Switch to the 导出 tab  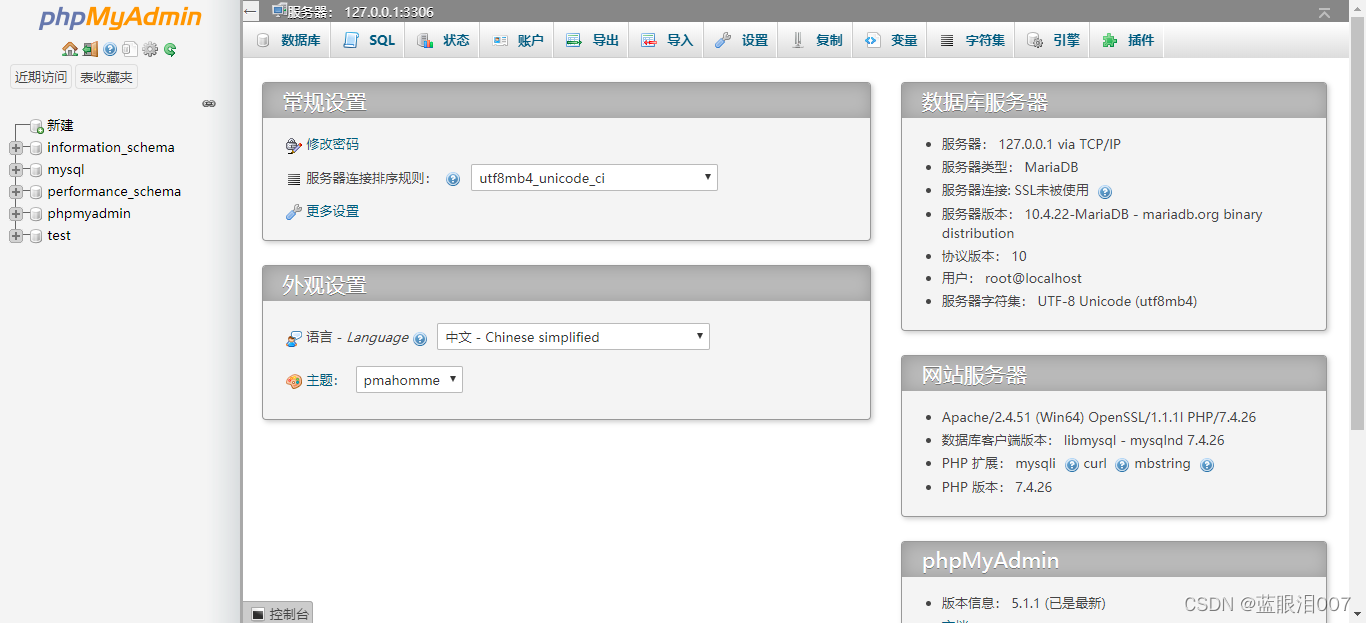pyautogui.click(x=592, y=40)
